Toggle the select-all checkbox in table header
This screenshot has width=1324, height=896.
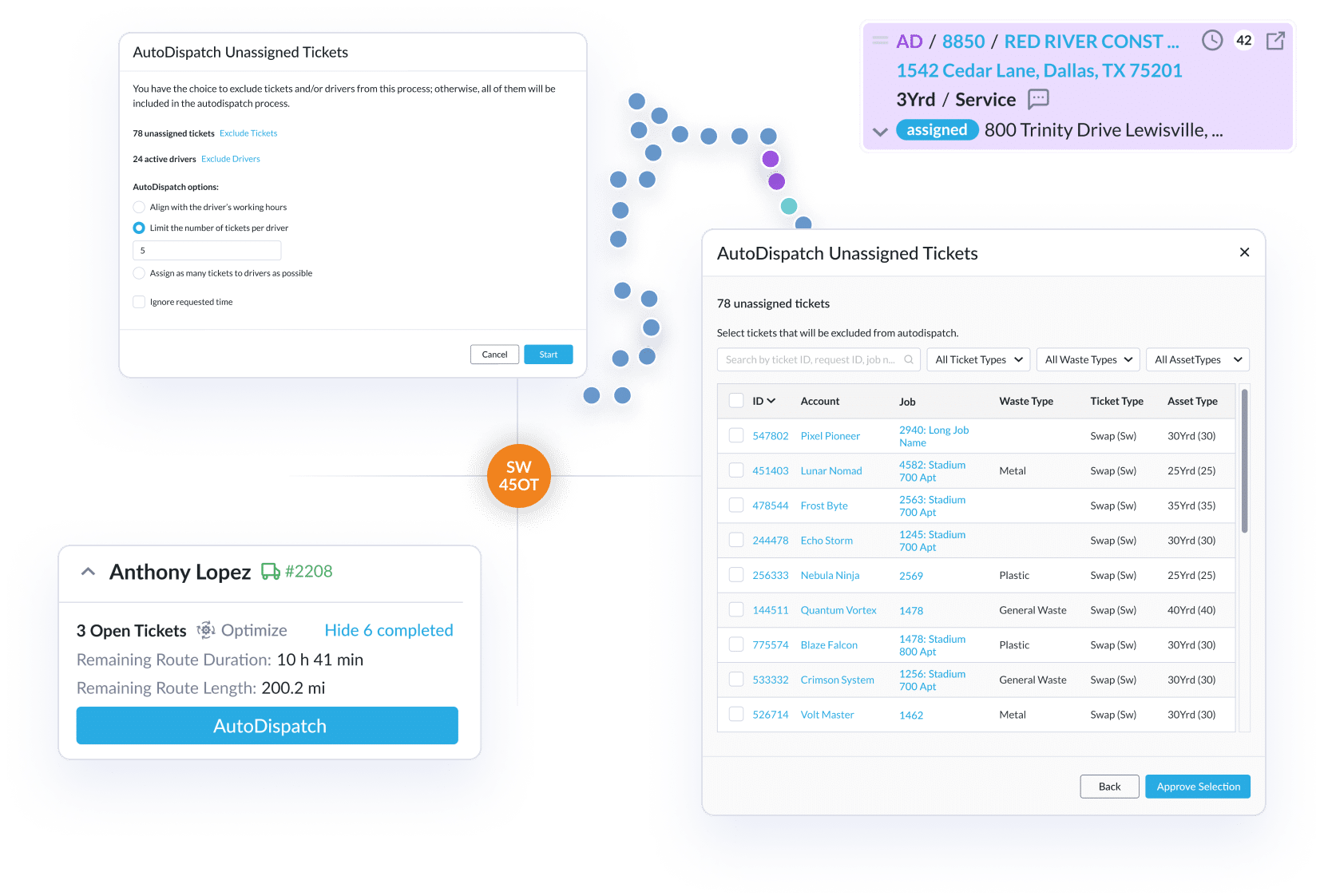736,401
